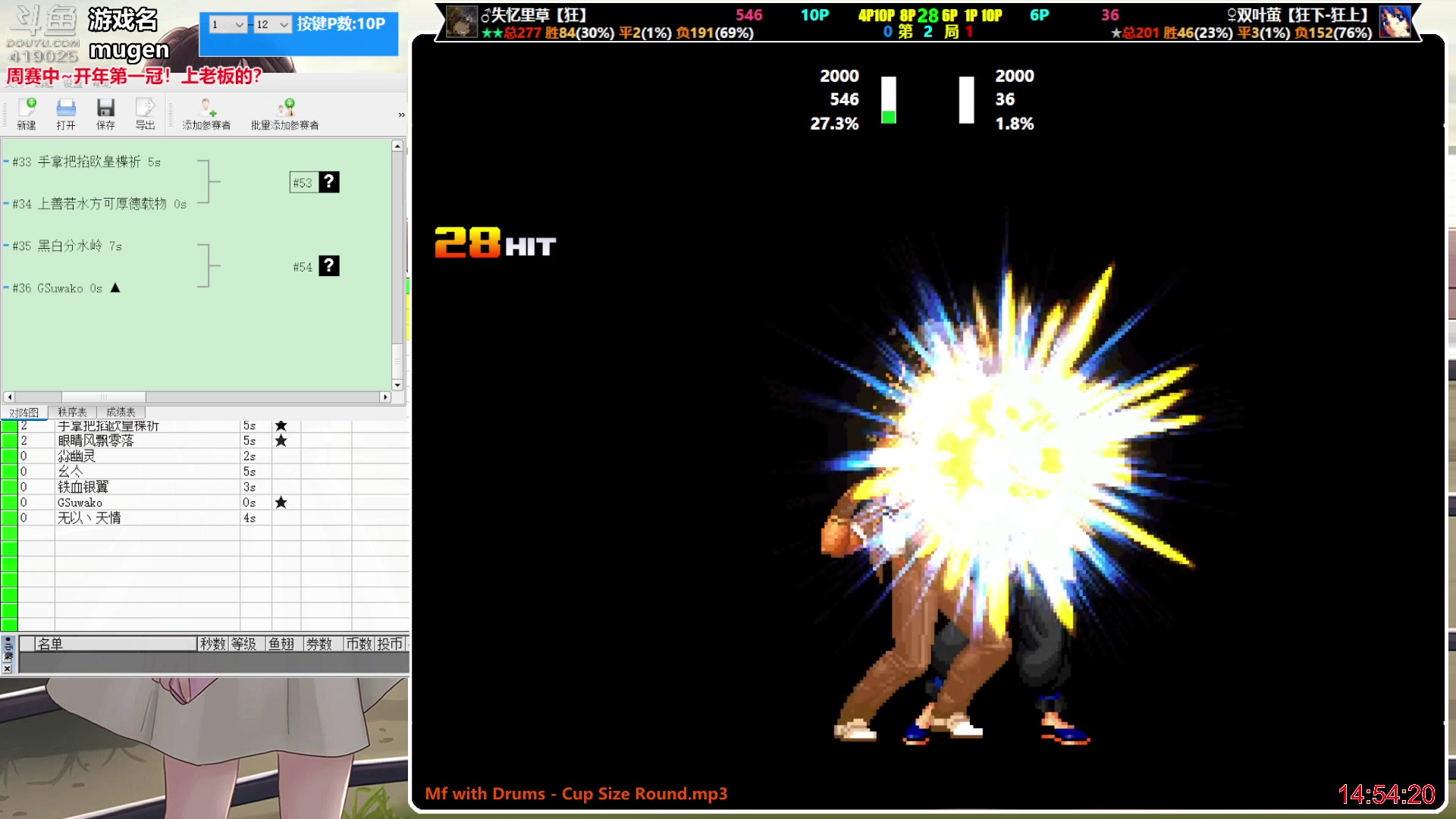This screenshot has width=1456, height=819.
Task: Select table row 眼睛风飘零落
Action: [x=205, y=441]
